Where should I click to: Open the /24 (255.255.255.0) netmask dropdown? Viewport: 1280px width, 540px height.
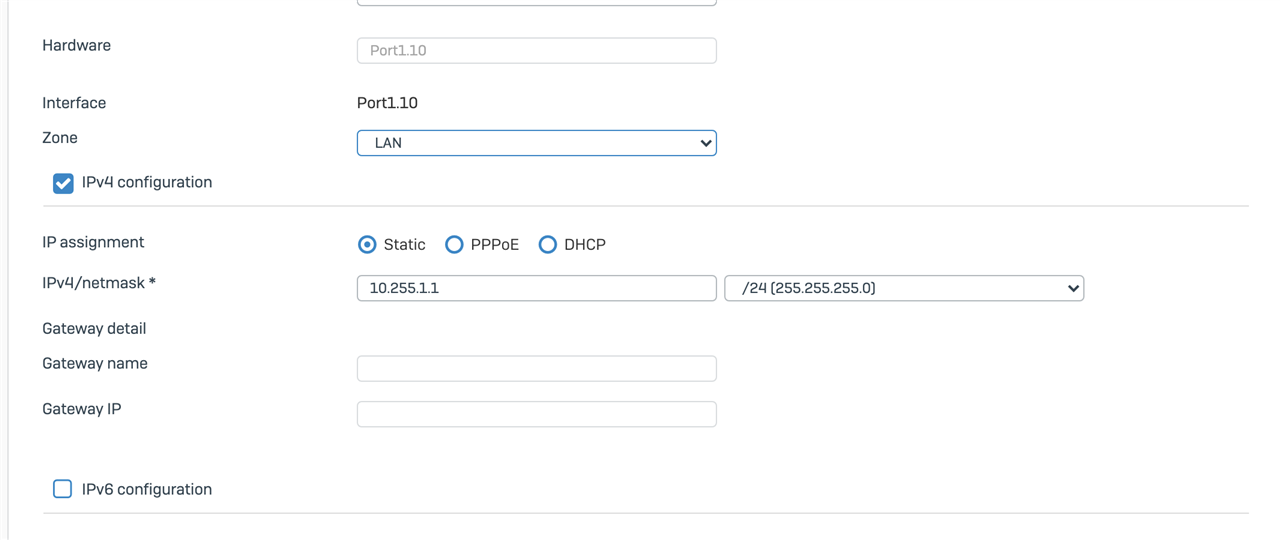pyautogui.click(x=904, y=288)
